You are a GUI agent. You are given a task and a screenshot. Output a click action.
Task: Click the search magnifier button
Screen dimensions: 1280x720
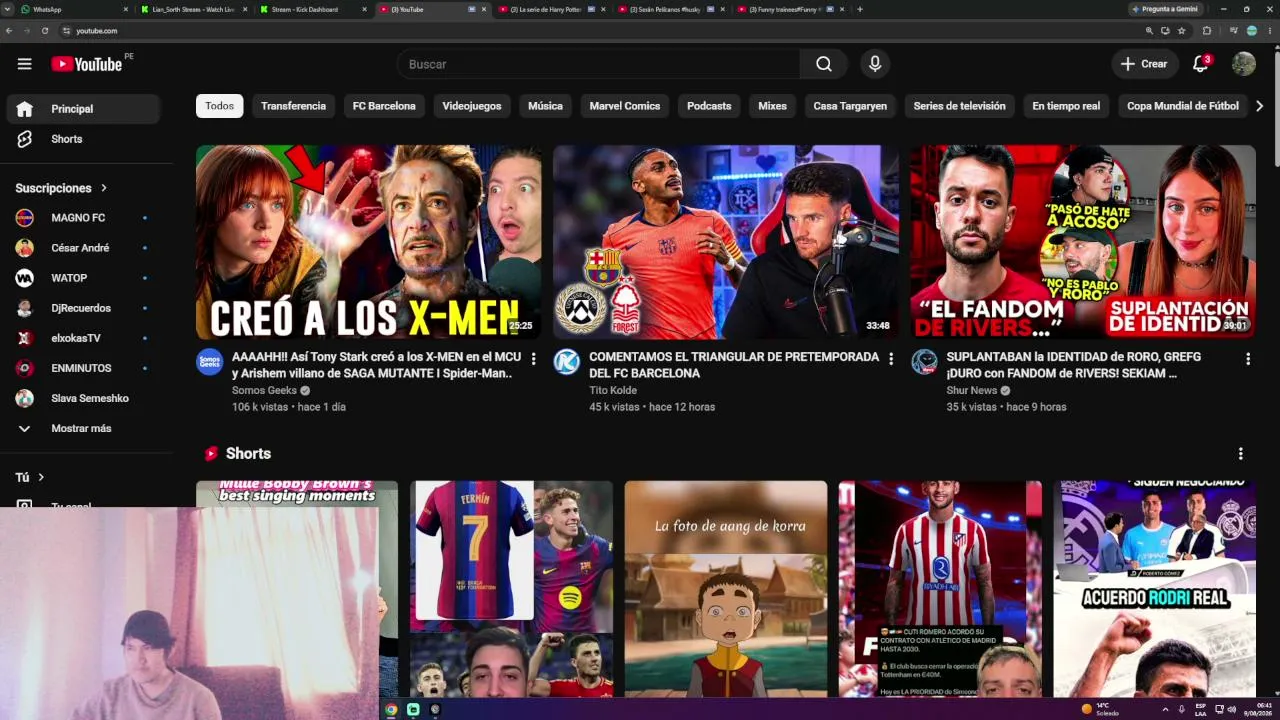[x=824, y=64]
